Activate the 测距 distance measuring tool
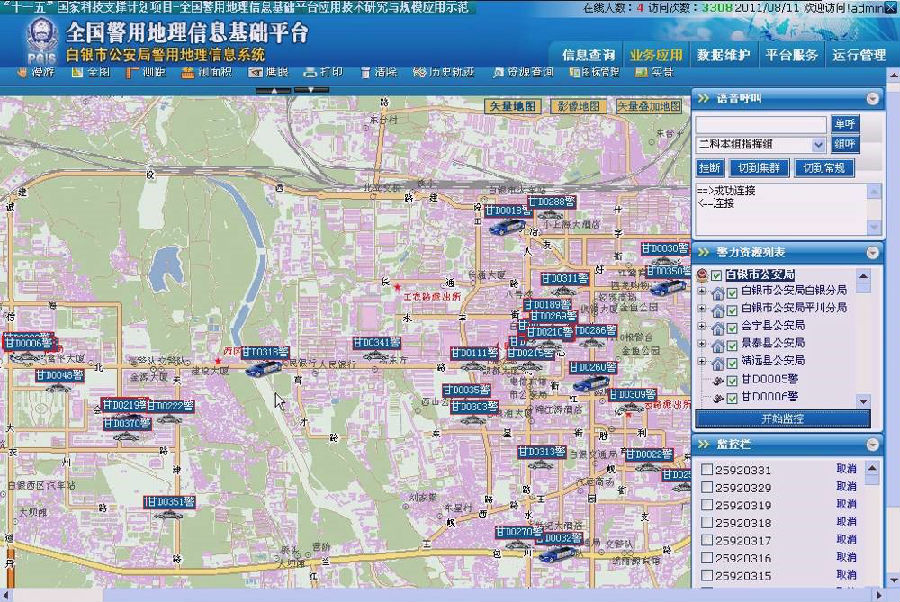Viewport: 900px width, 602px height. pyautogui.click(x=146, y=72)
